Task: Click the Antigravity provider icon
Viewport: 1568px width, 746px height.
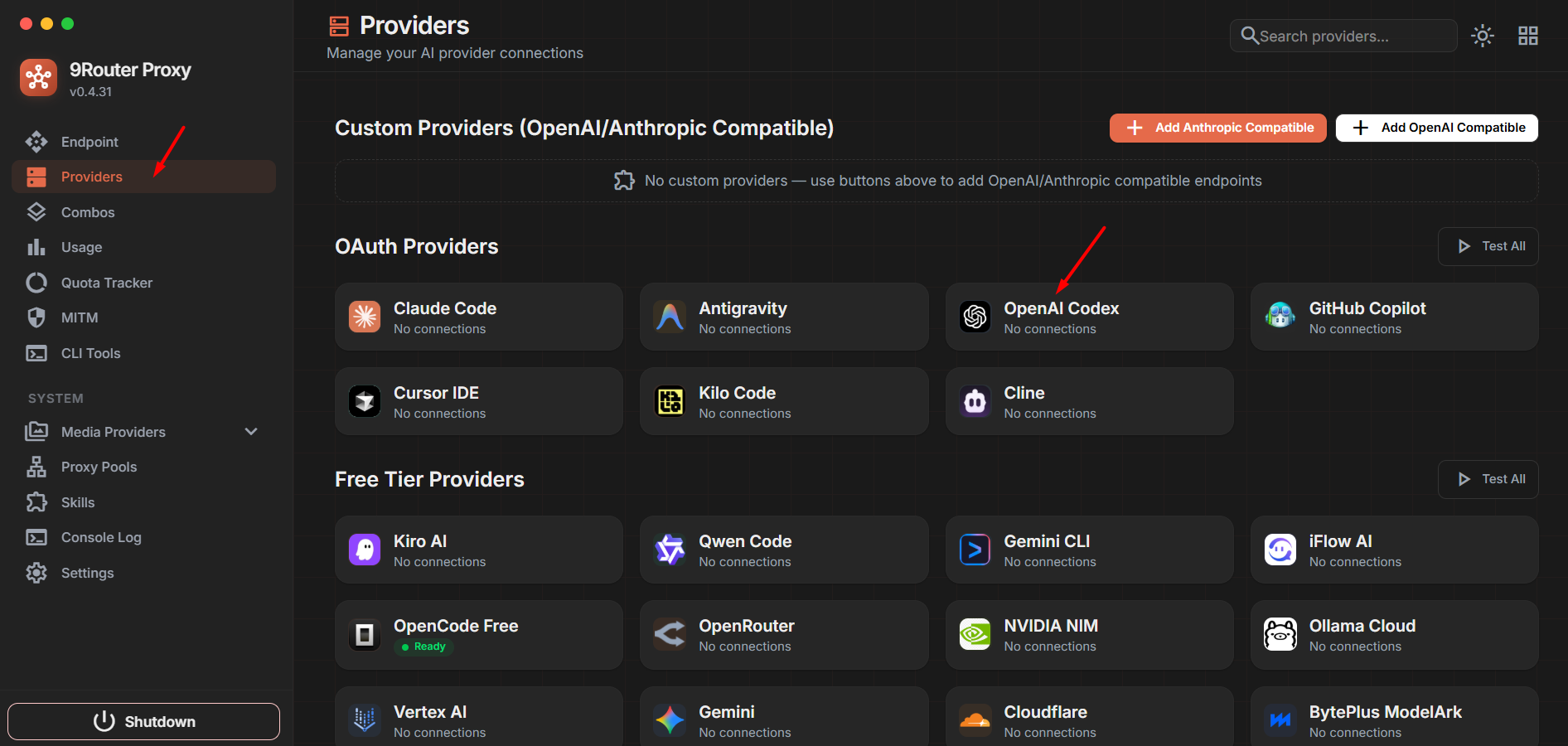Action: point(670,317)
